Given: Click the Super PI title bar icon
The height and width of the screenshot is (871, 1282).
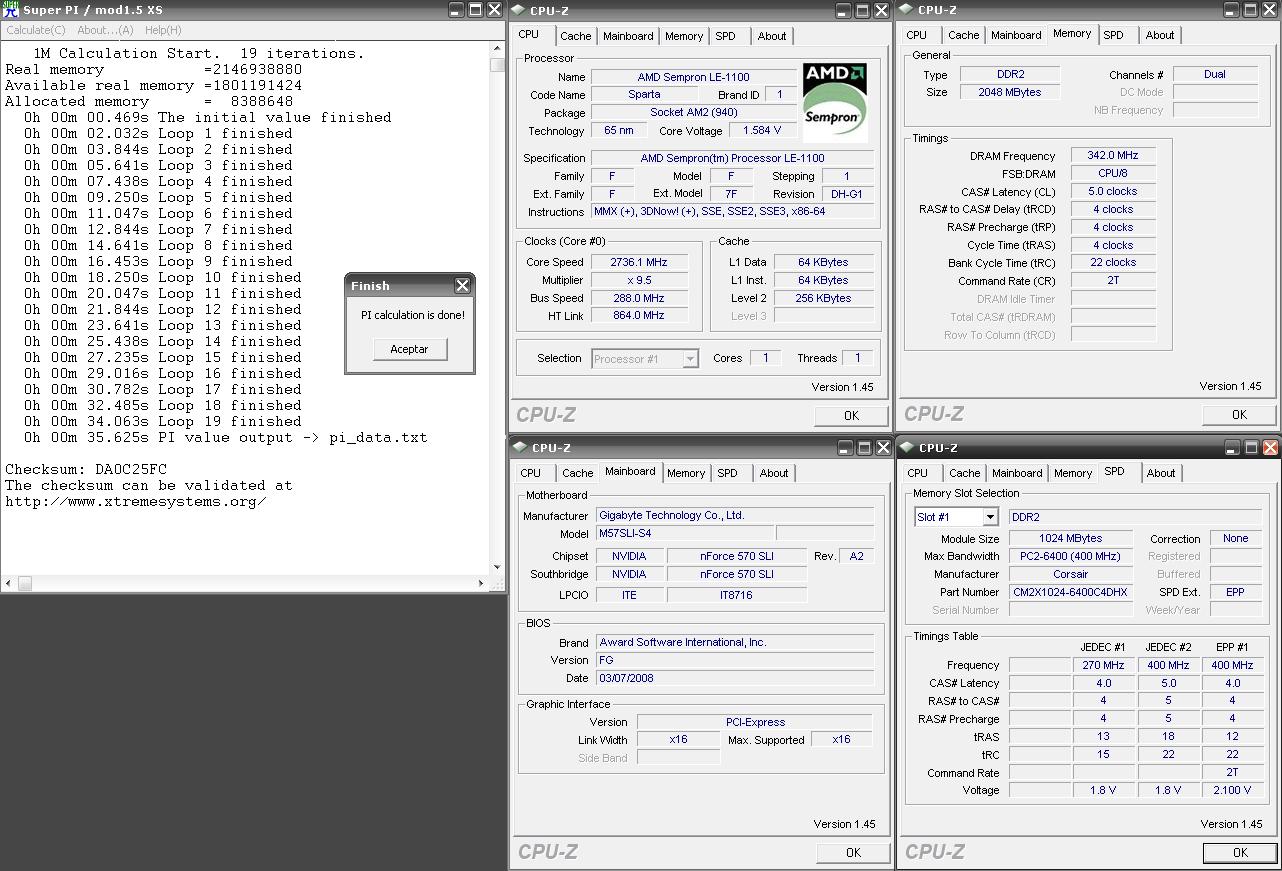Looking at the screenshot, I should pos(12,9).
